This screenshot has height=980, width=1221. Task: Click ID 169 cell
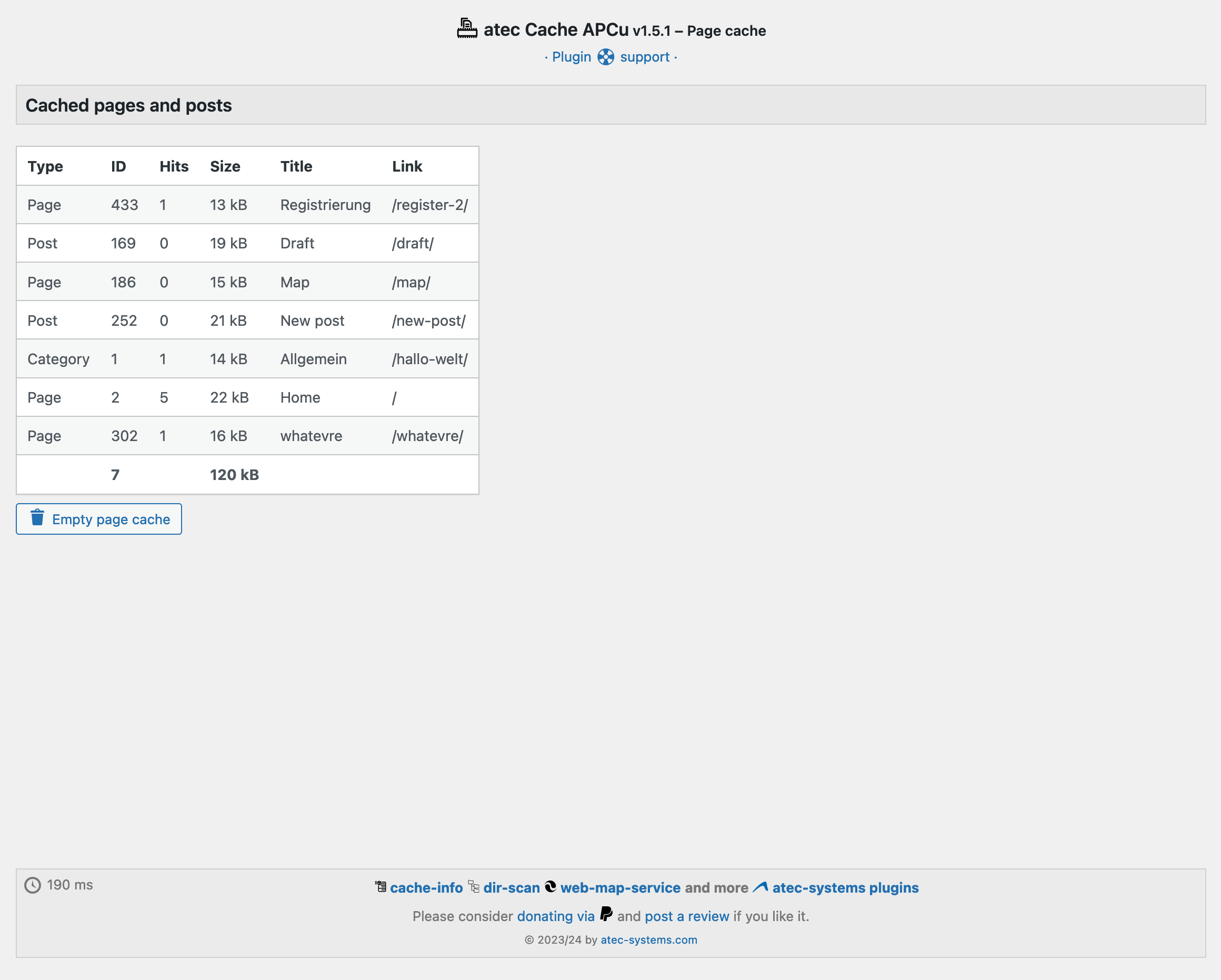pyautogui.click(x=124, y=244)
